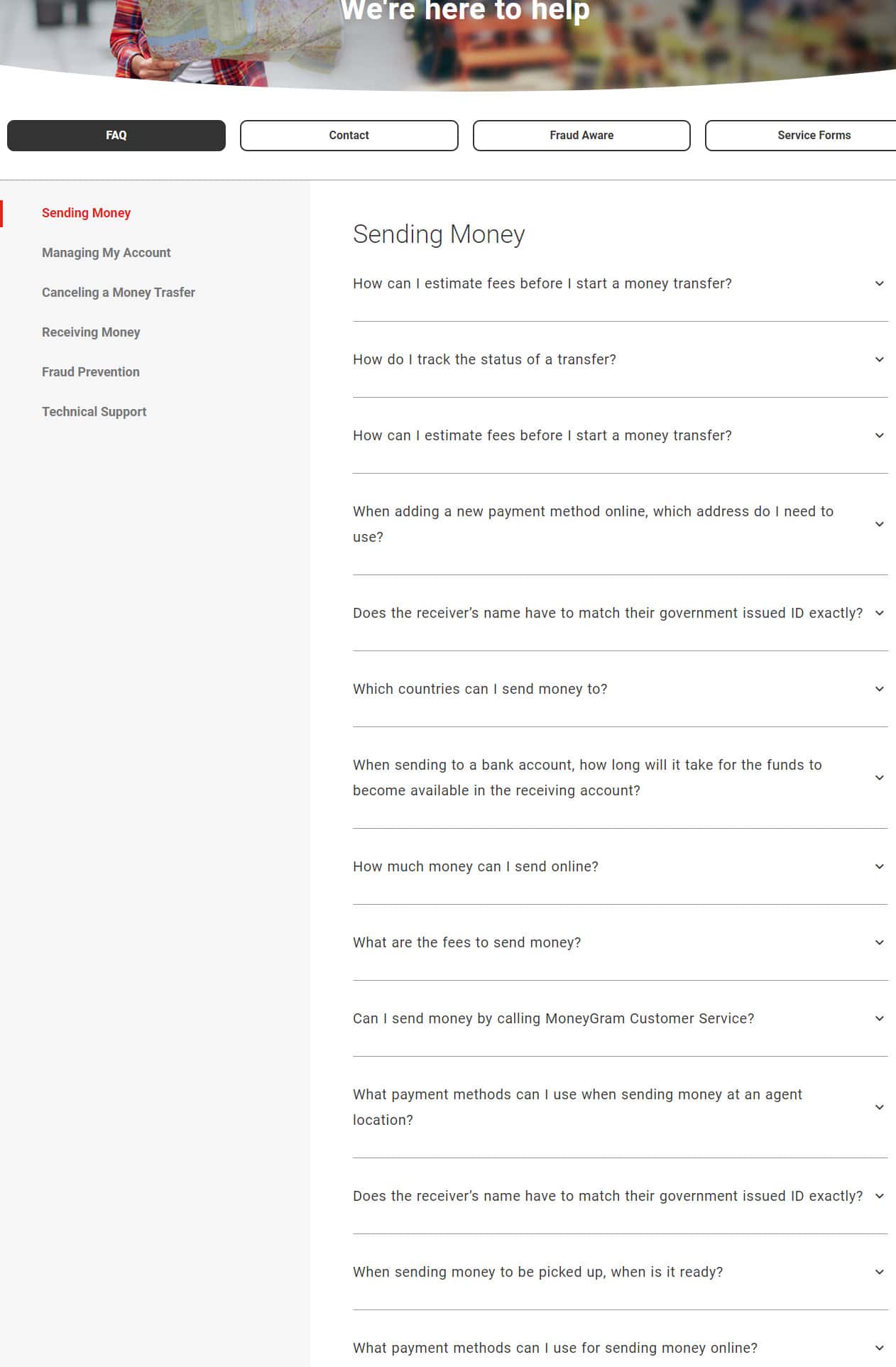Image resolution: width=896 pixels, height=1367 pixels.
Task: Switch to the Fraud Aware tab
Action: pyautogui.click(x=581, y=136)
